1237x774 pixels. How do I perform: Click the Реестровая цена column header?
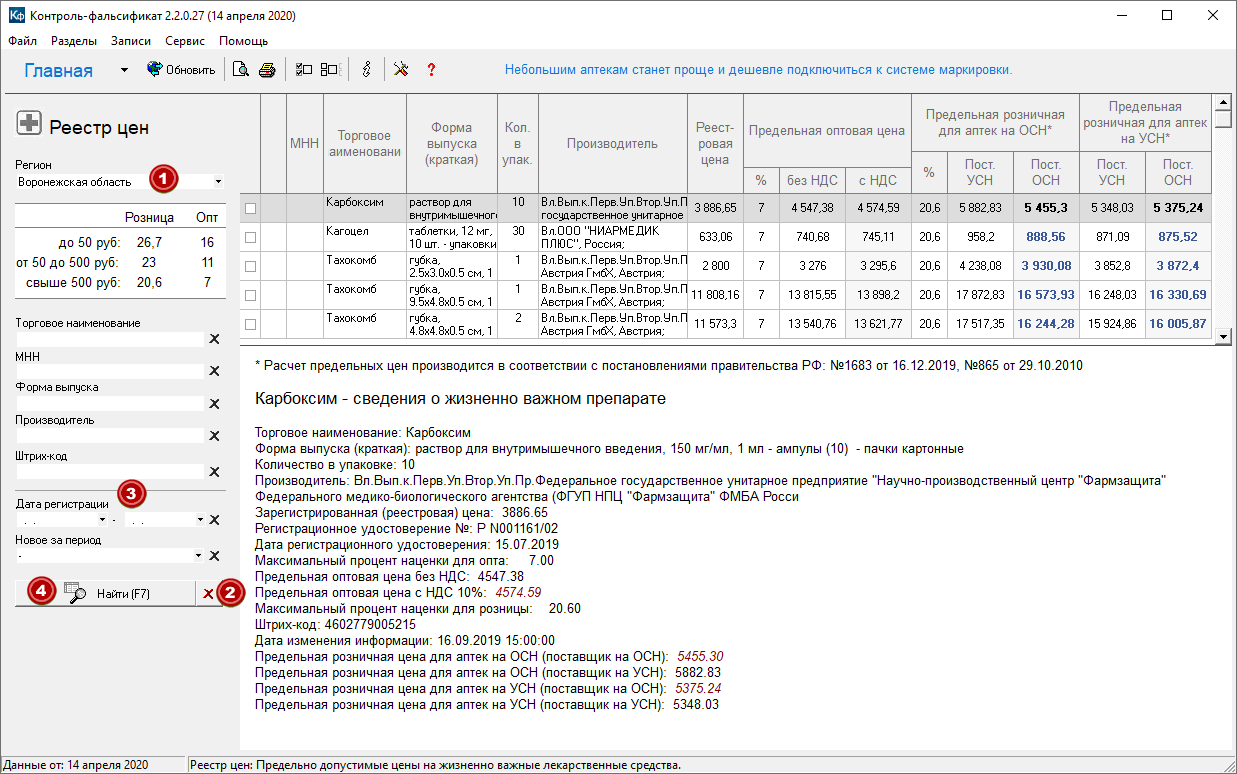click(715, 143)
